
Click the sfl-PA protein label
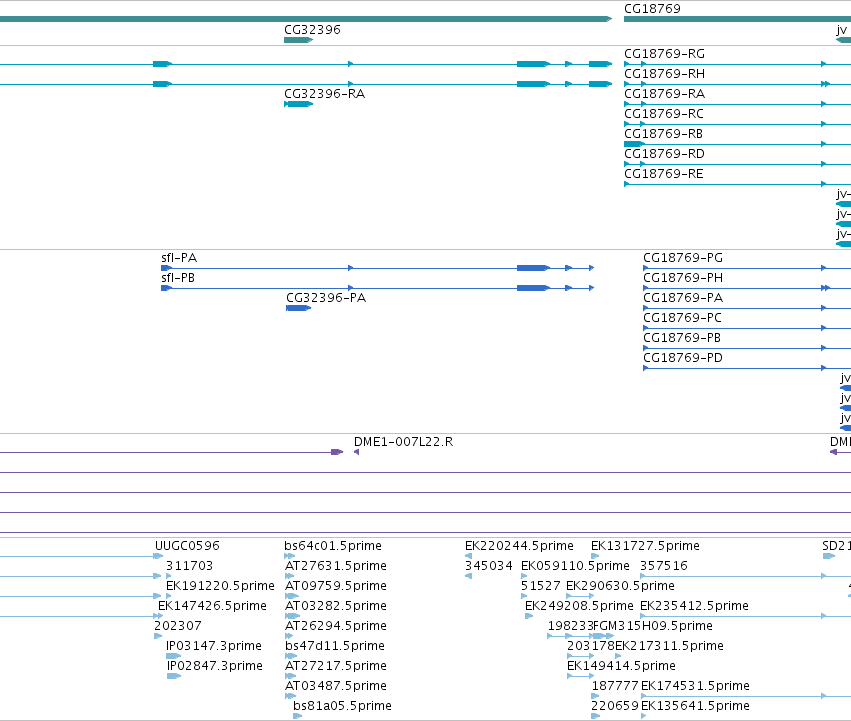tap(179, 258)
